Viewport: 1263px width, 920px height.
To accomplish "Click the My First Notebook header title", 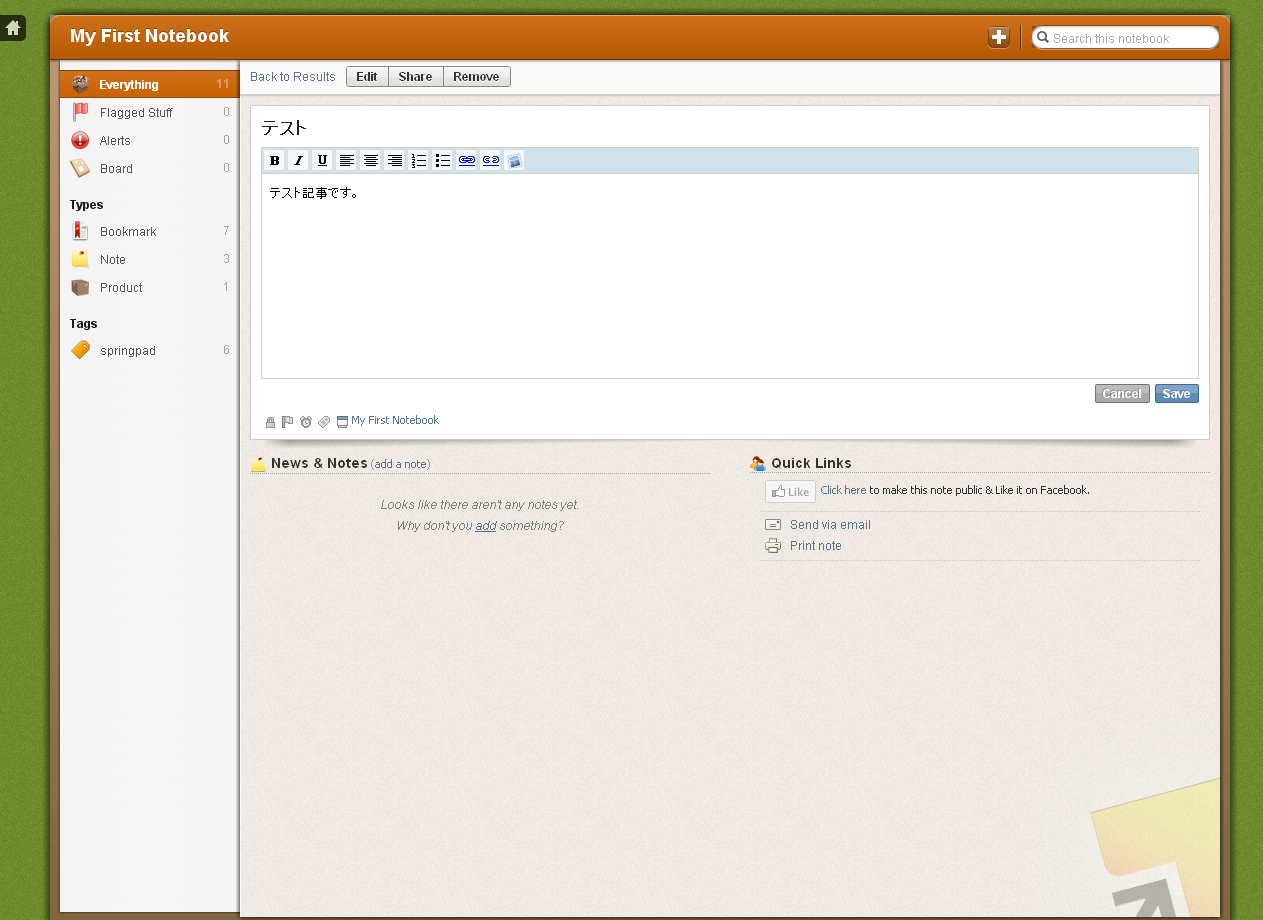I will pos(150,36).
